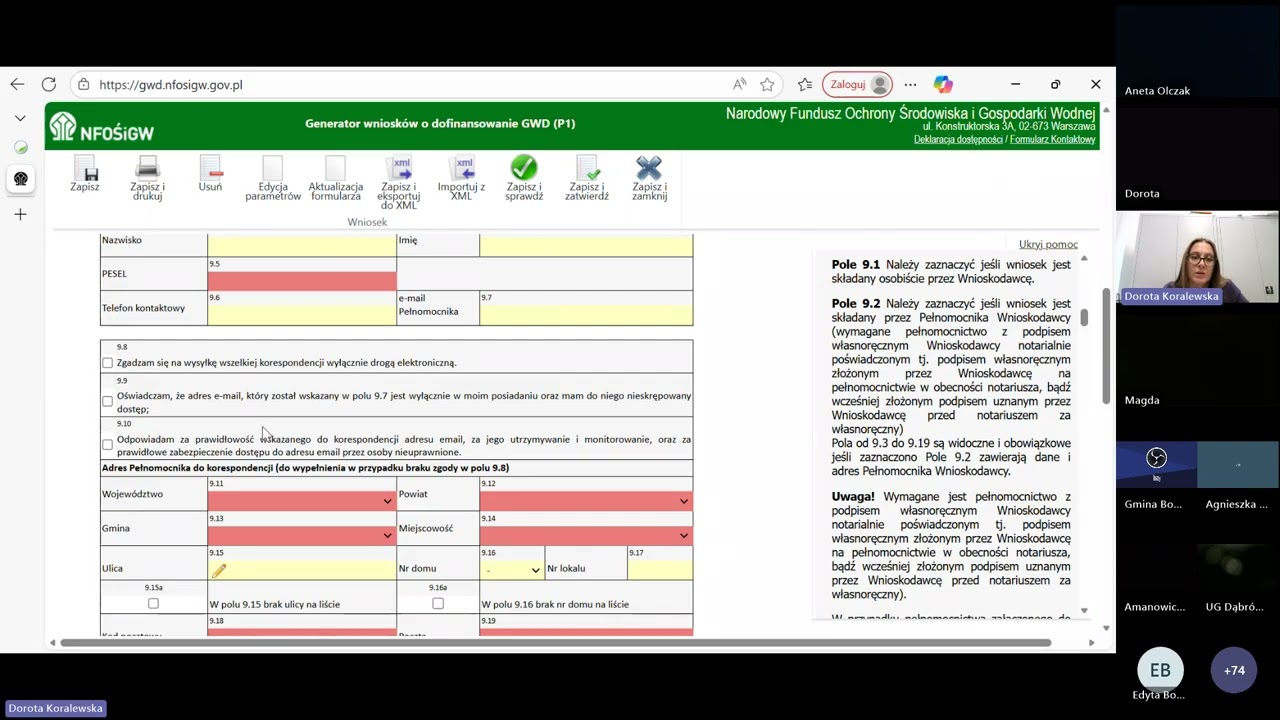Expand the Miejscowość dropdown 9.14
Viewport: 1280px width, 720px height.
point(684,535)
